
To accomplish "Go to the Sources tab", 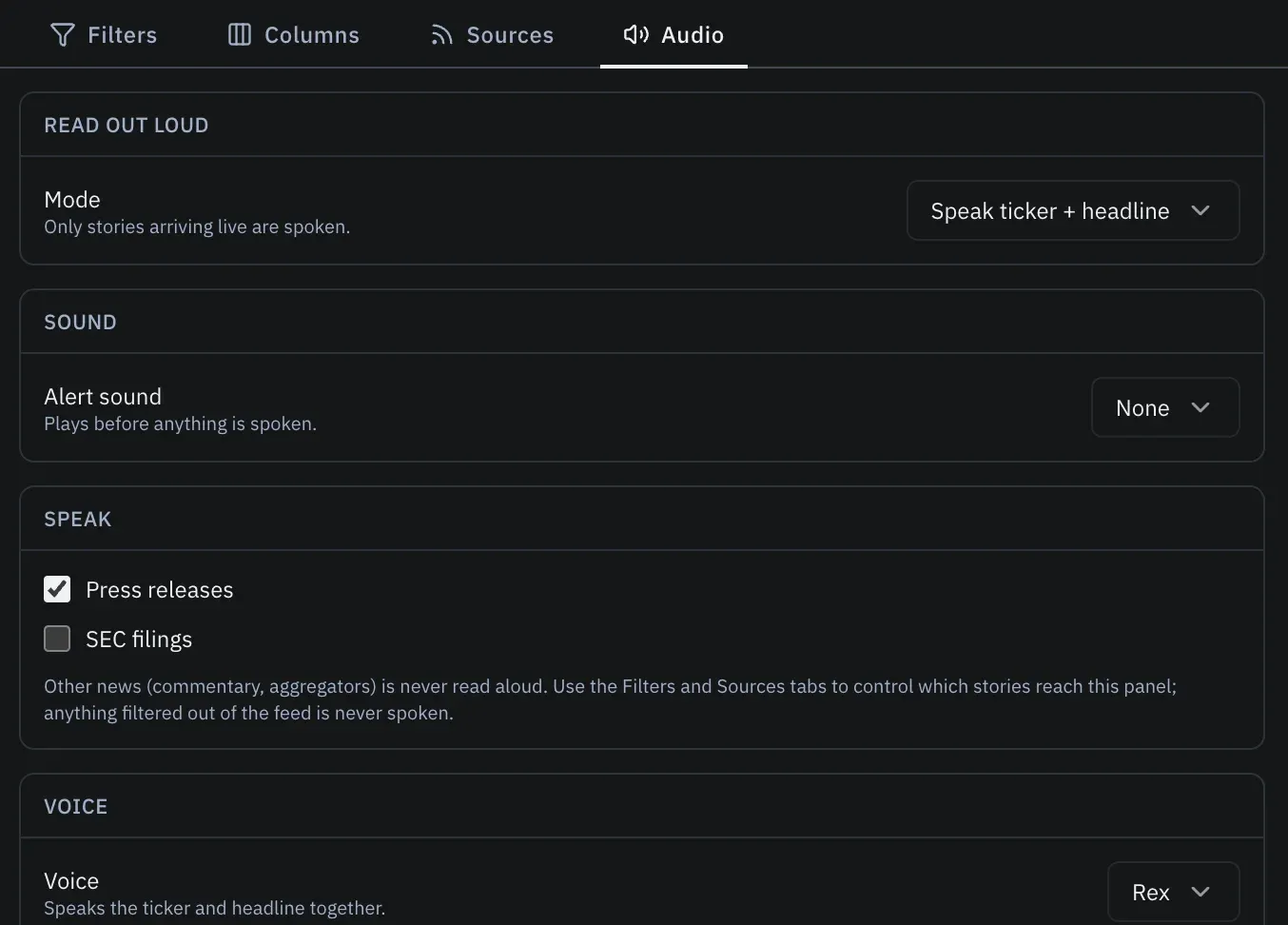I will (x=492, y=35).
